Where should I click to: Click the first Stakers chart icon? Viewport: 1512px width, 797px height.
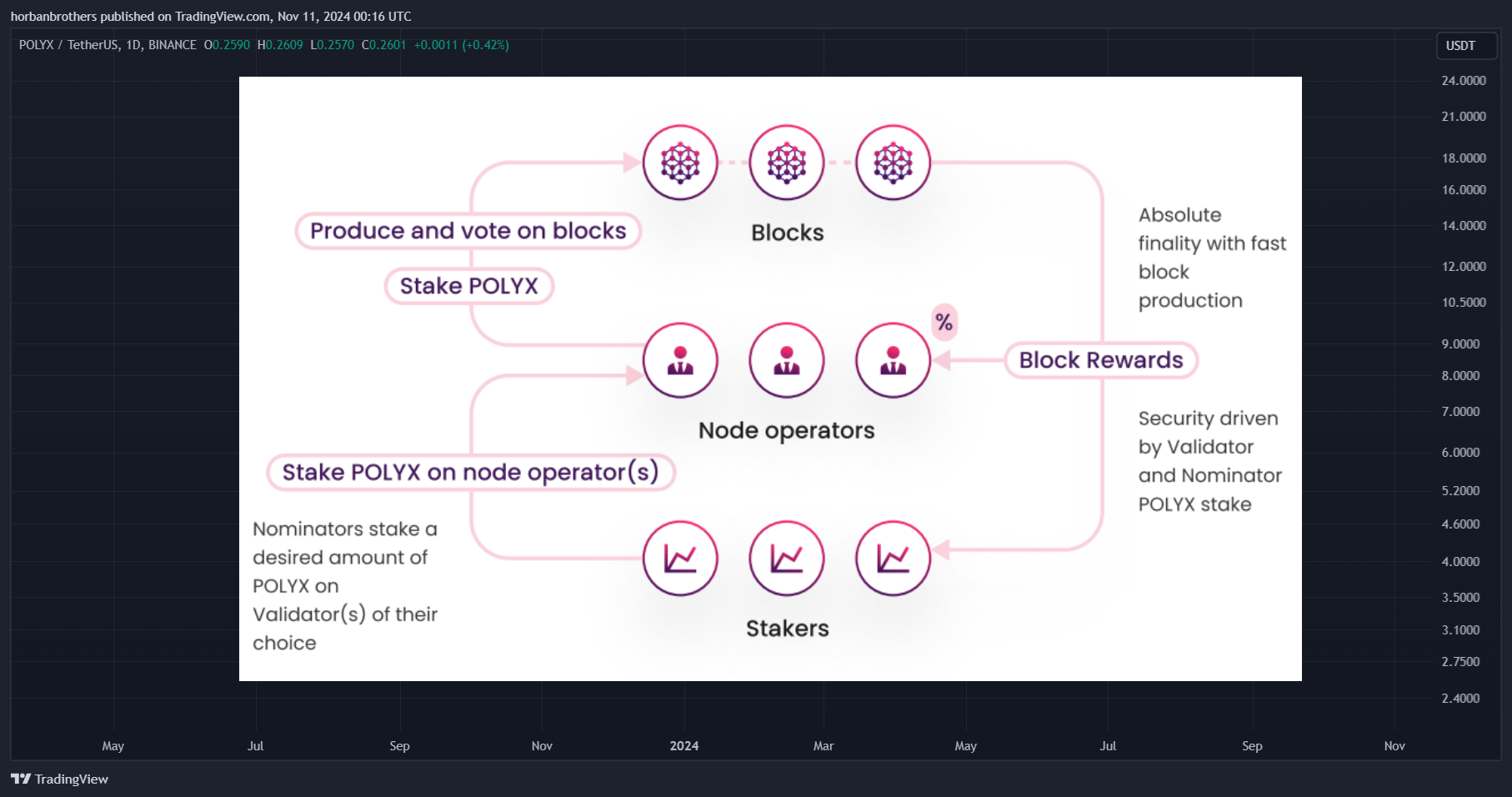click(x=680, y=559)
